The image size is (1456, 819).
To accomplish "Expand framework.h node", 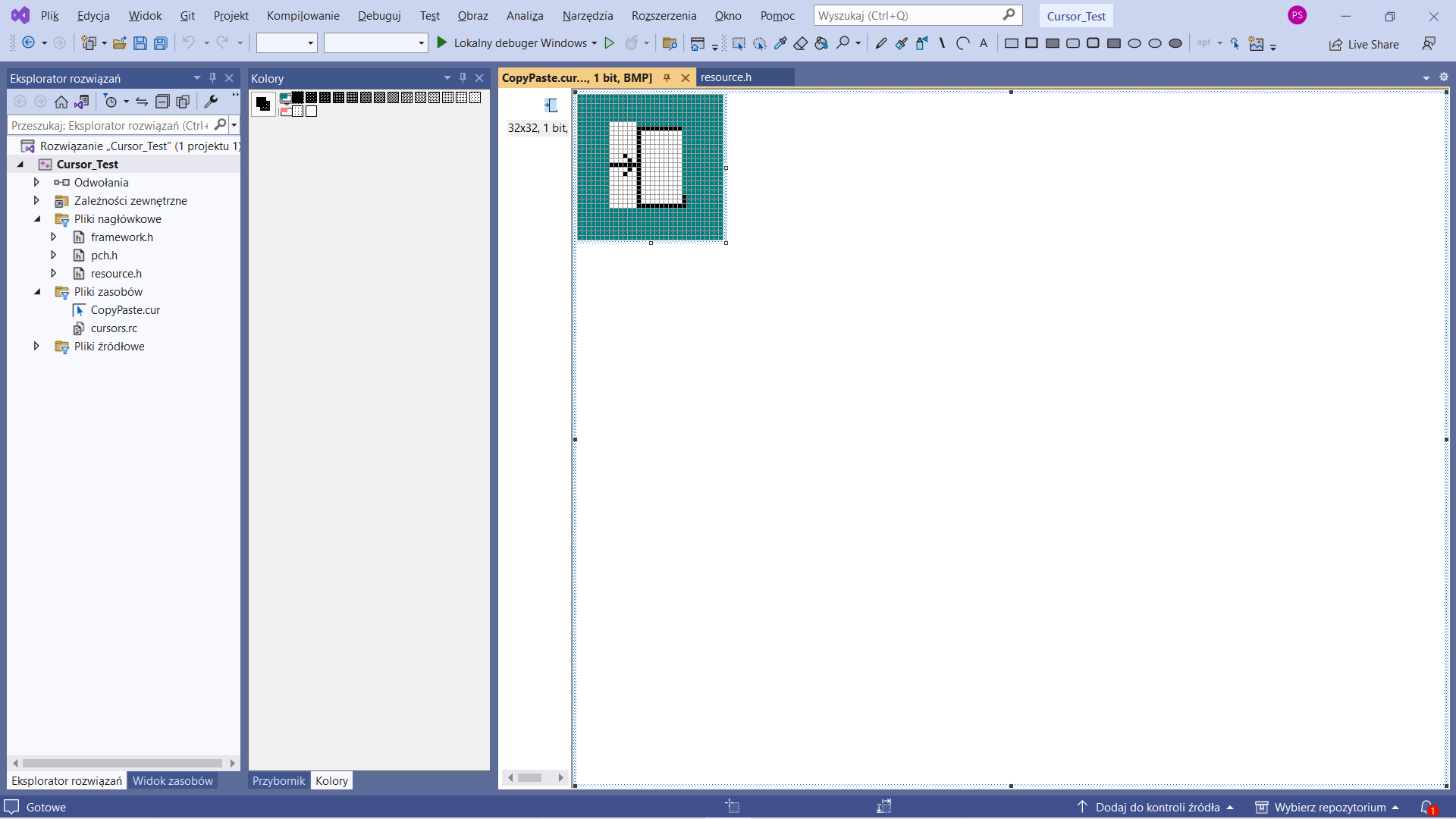I will click(53, 237).
